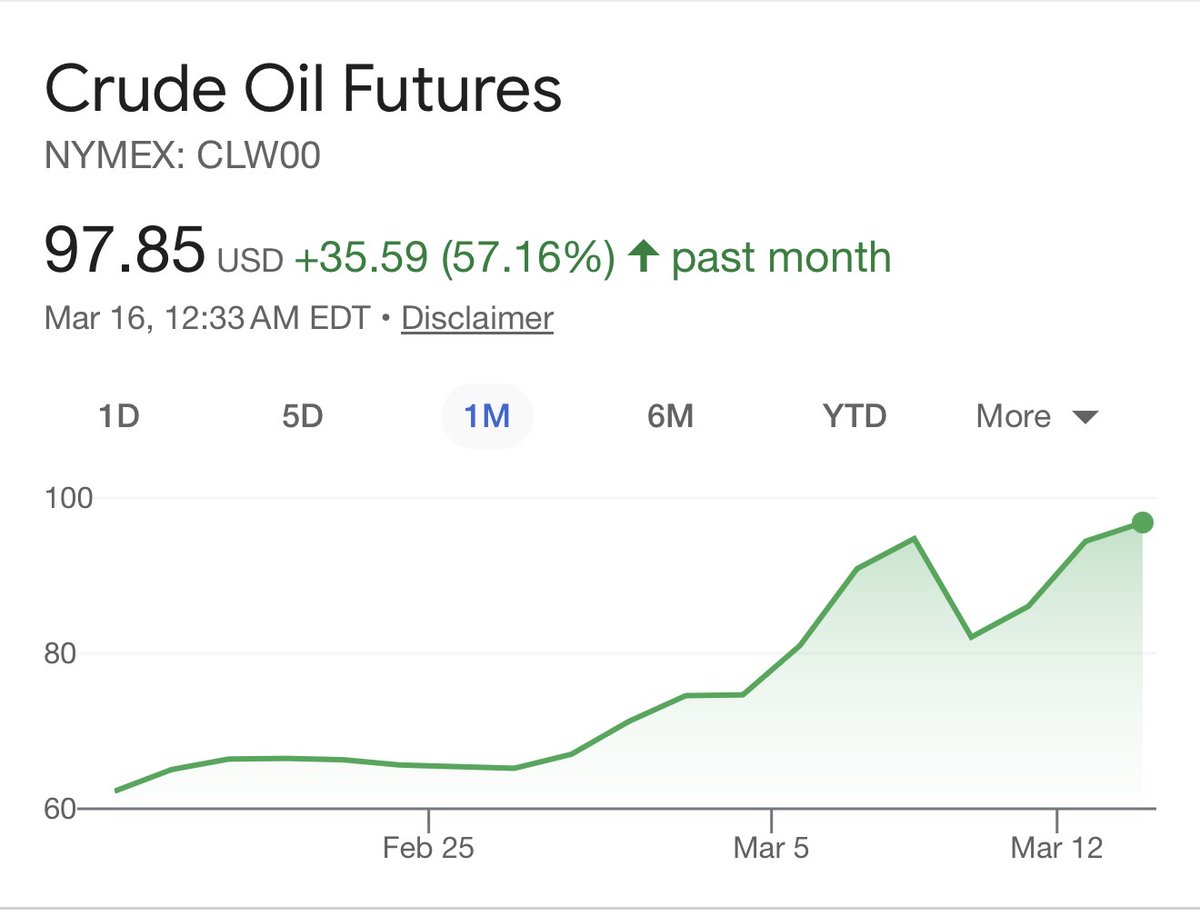Click the More dropdown arrow icon
This screenshot has height=916, width=1200.
1085,417
